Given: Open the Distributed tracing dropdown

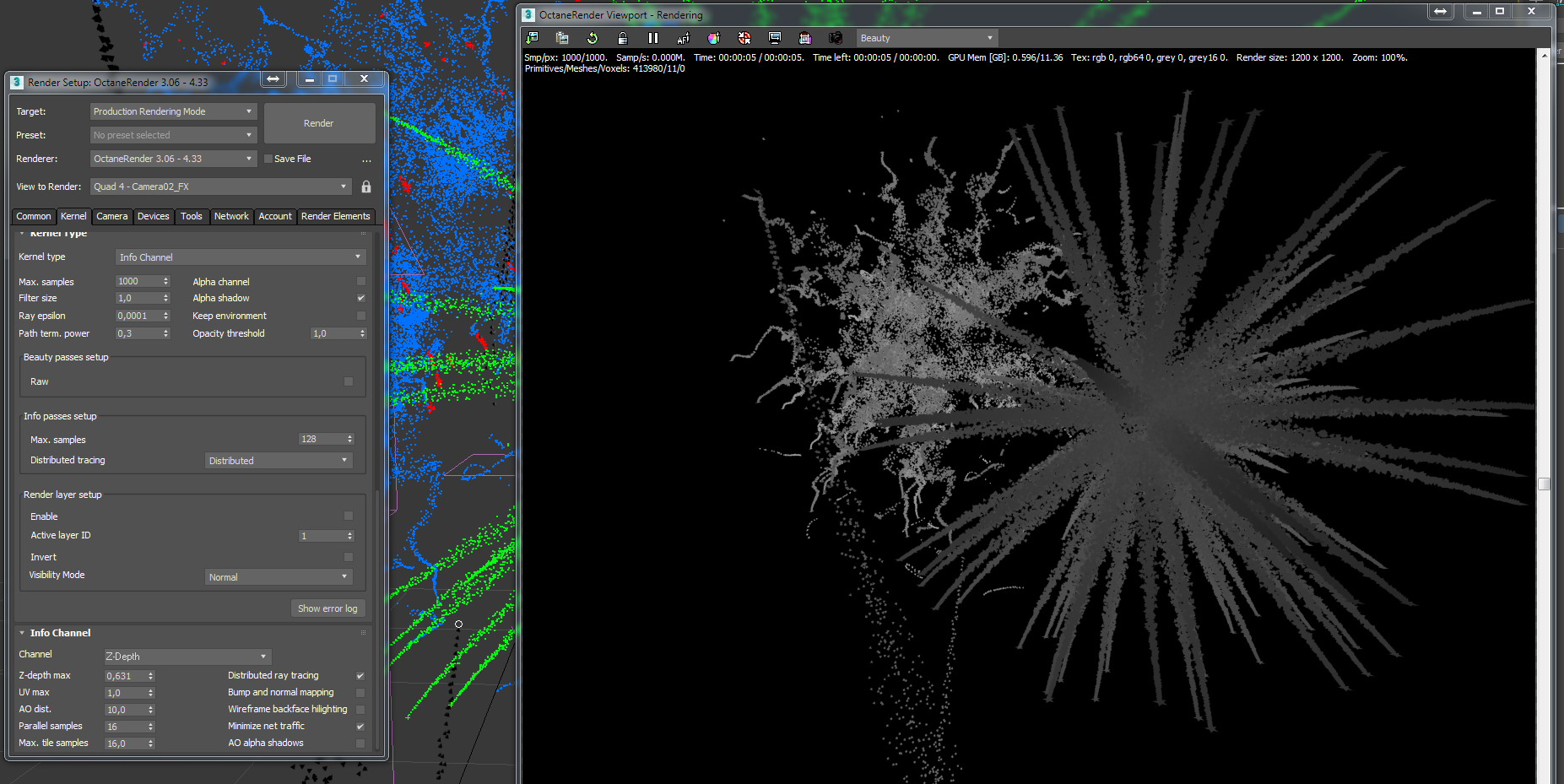Looking at the screenshot, I should point(279,461).
